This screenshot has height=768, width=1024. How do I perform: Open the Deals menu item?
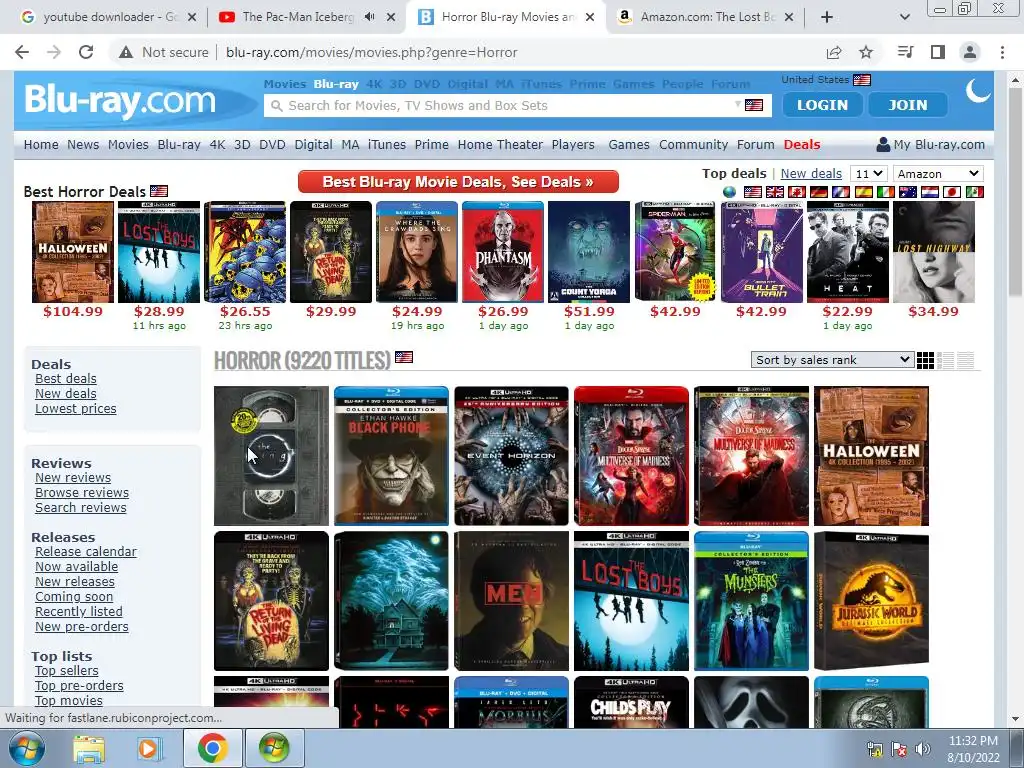click(x=801, y=144)
